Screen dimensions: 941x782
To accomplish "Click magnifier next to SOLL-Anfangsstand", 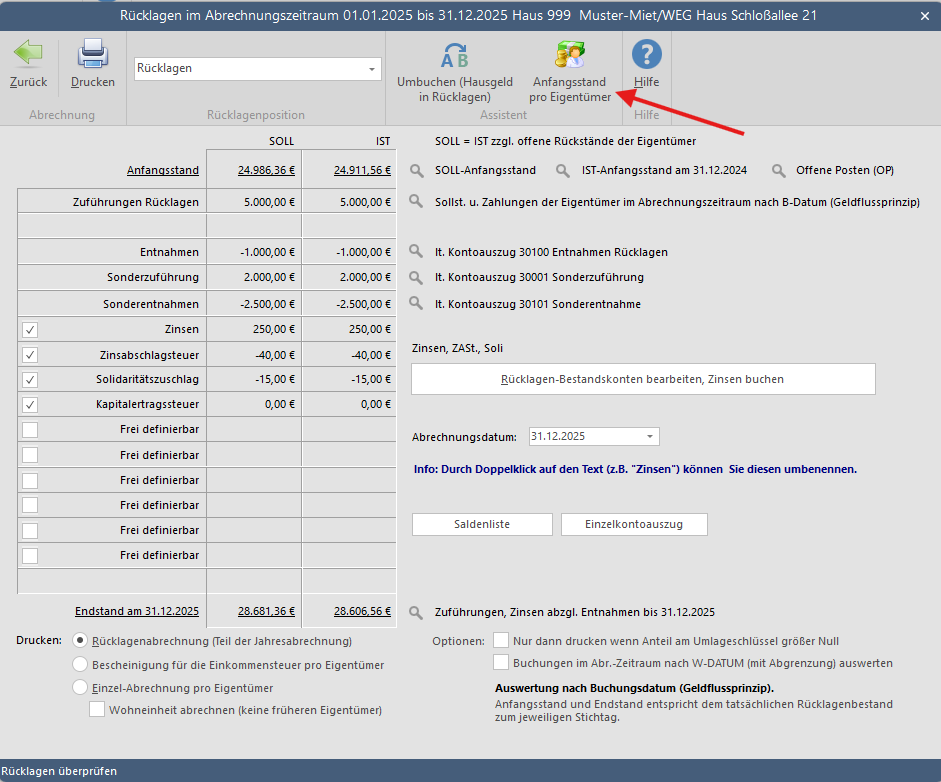I will (x=416, y=170).
